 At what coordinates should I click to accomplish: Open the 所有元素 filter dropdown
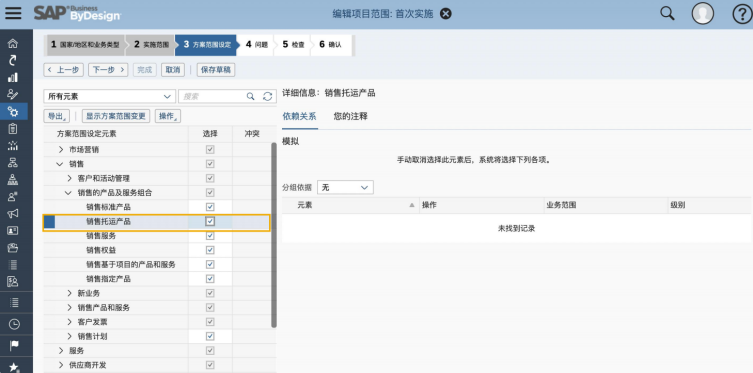109,96
